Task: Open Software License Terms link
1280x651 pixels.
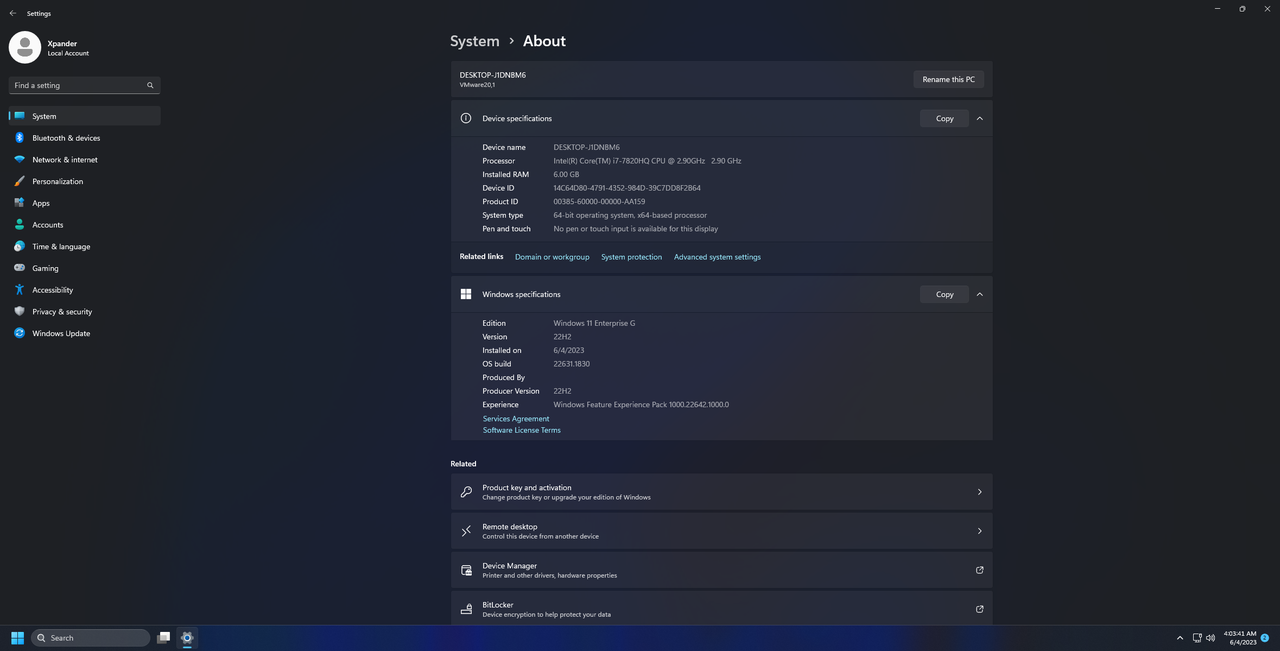Action: pyautogui.click(x=522, y=430)
